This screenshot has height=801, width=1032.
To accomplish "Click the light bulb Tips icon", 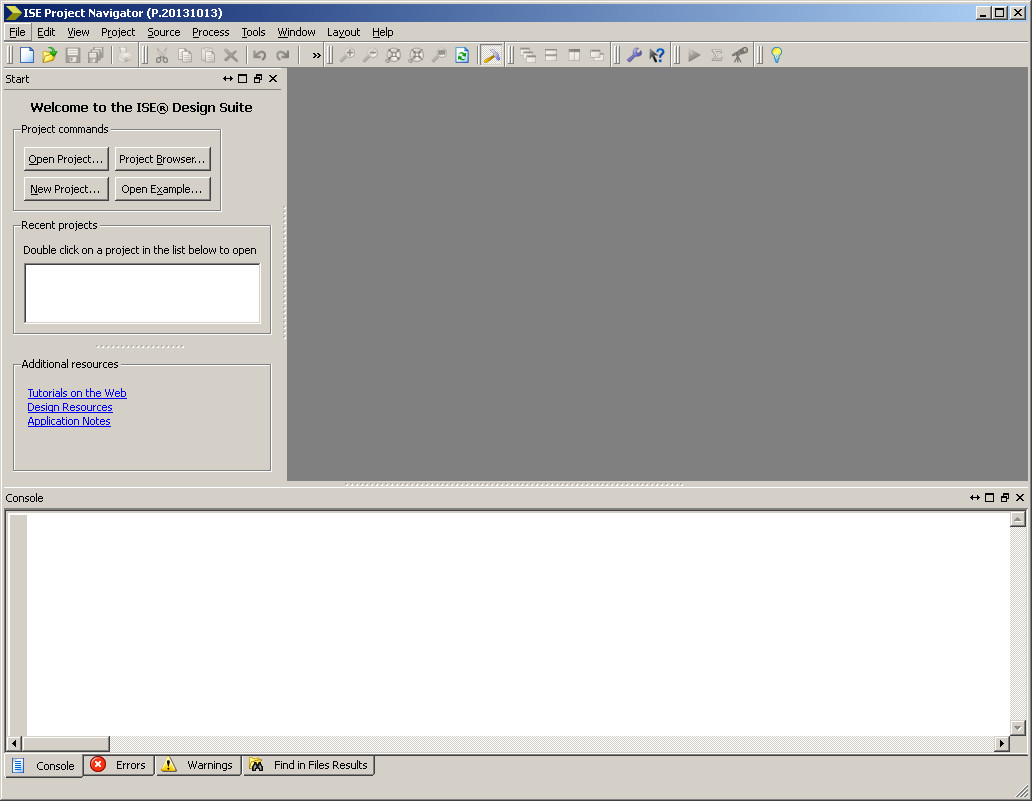I will [777, 55].
